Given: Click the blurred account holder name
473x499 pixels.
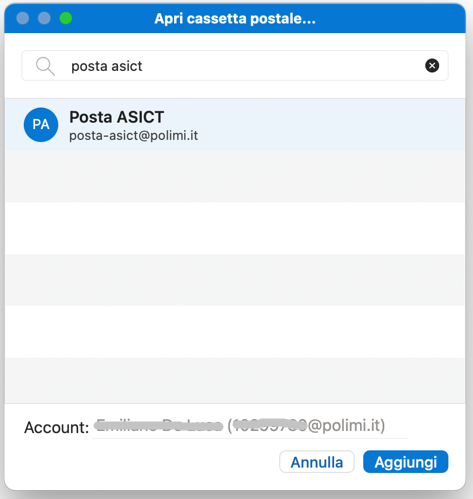Looking at the screenshot, I should (159, 425).
